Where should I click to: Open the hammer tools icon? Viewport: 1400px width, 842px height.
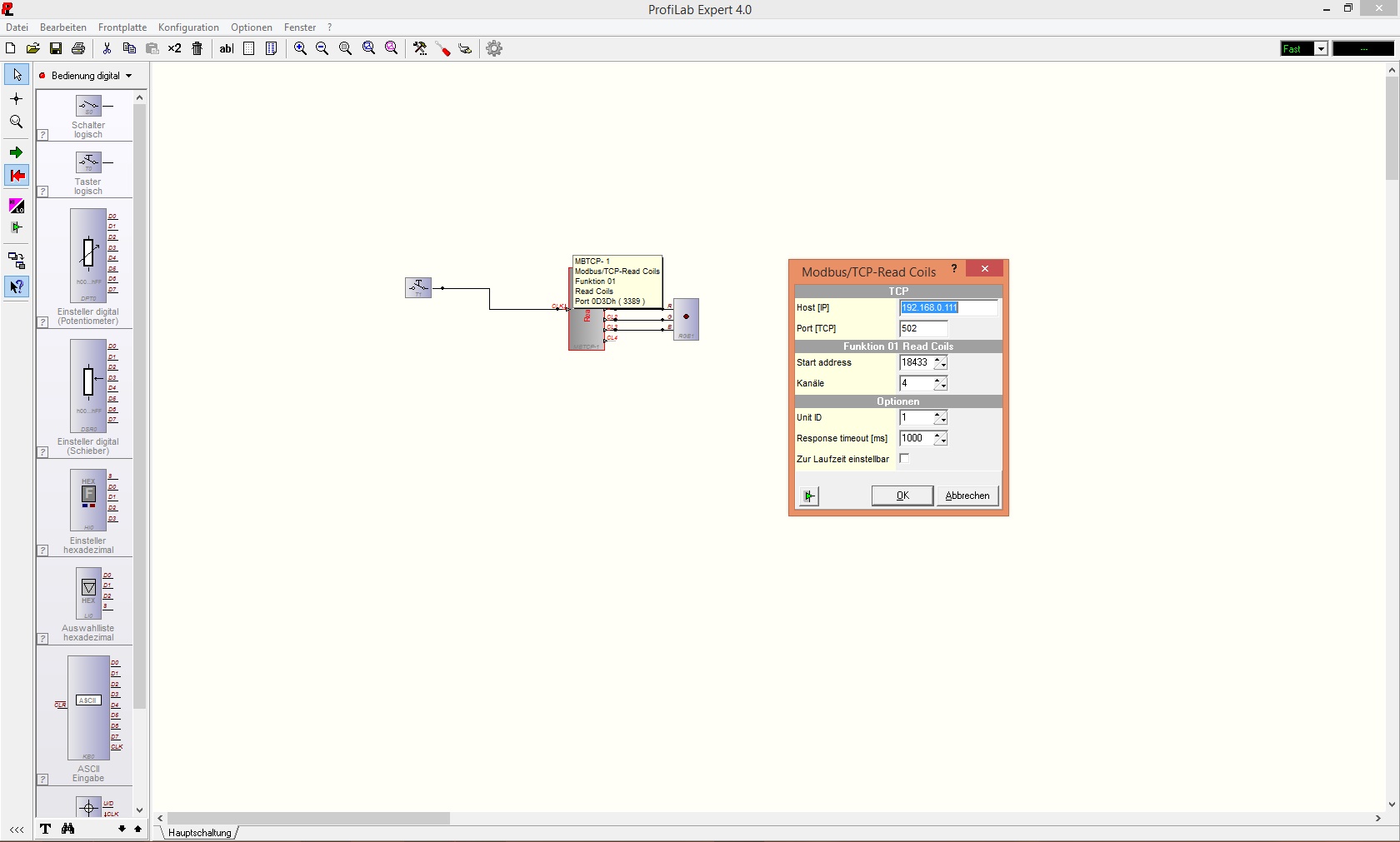pyautogui.click(x=420, y=48)
